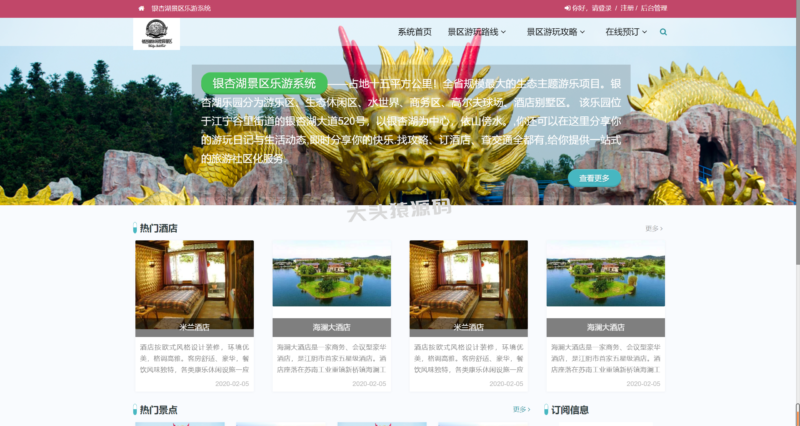Click 更多 link beside 热门景点 heading
800x426 pixels.
coord(521,410)
